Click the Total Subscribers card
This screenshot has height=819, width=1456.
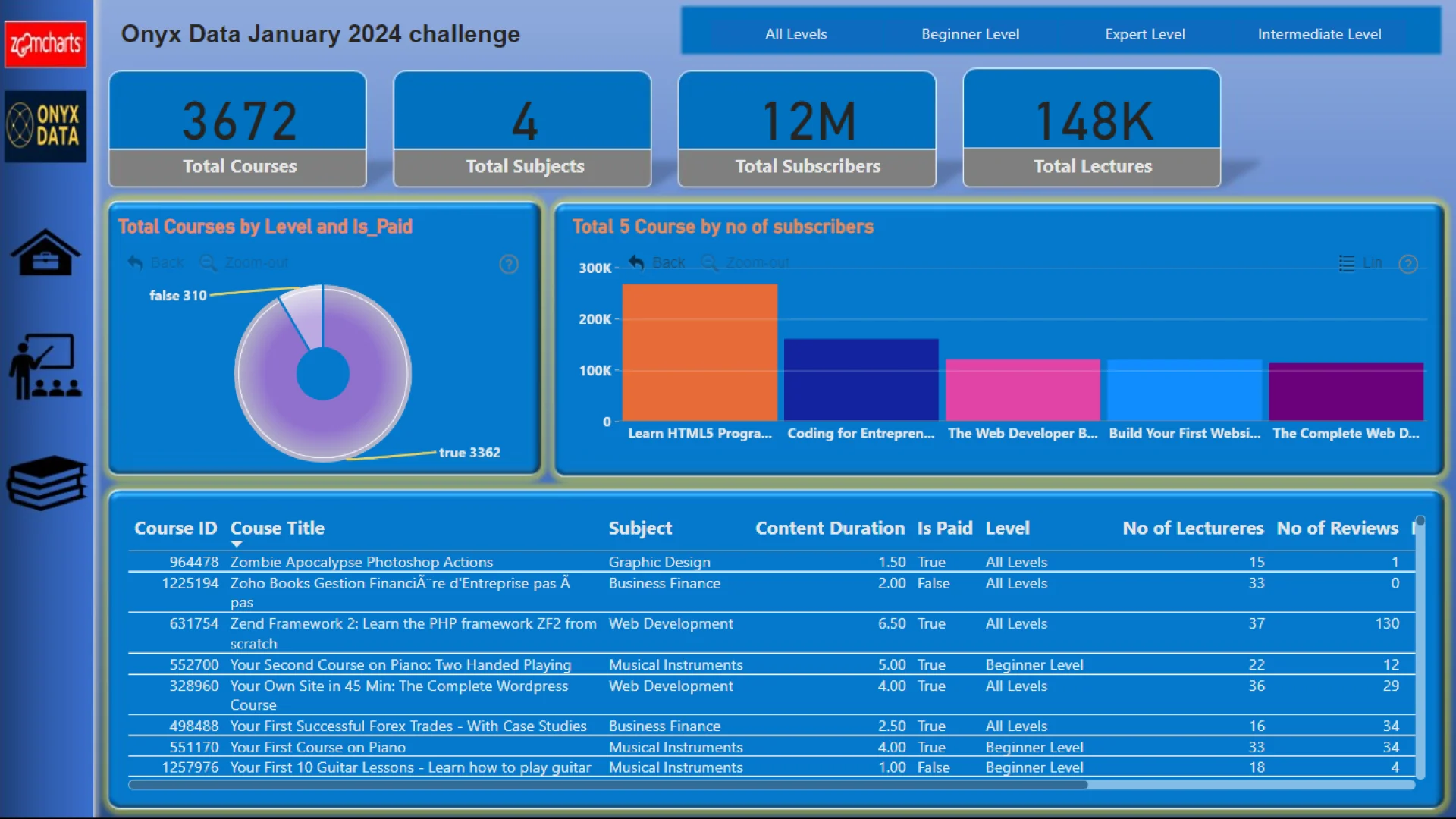[x=807, y=129]
